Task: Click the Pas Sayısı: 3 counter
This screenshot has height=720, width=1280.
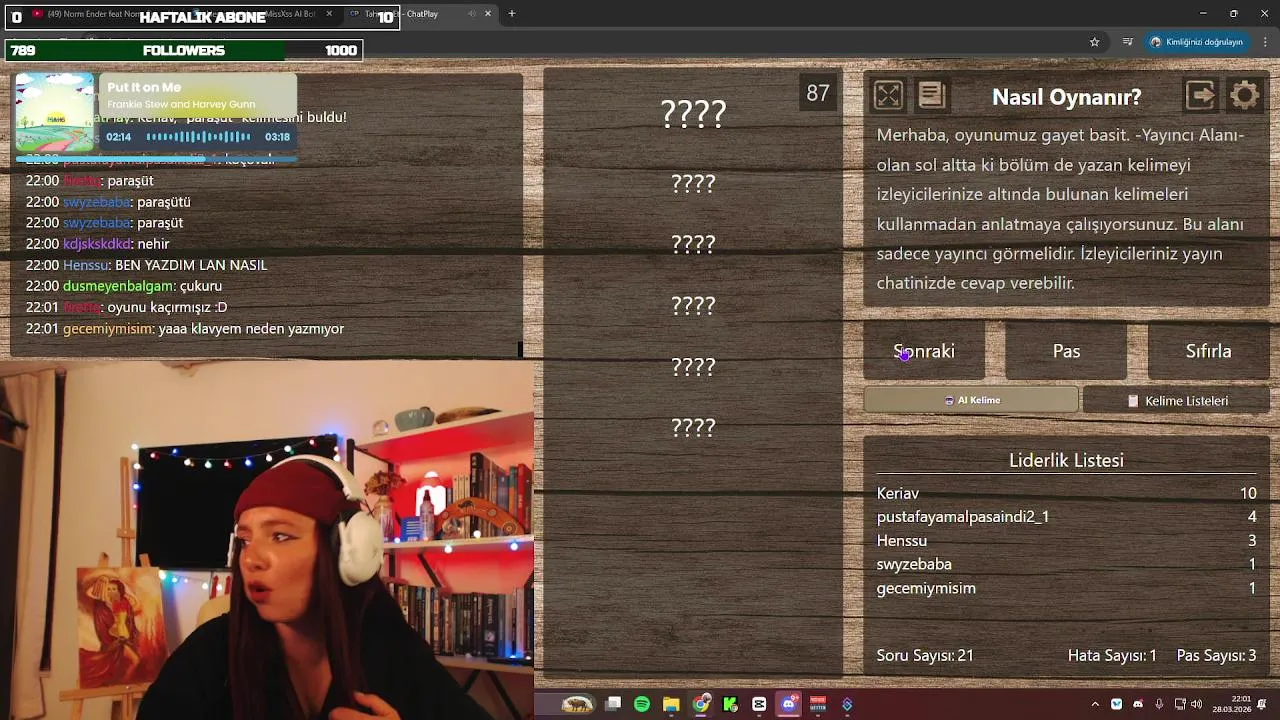Action: pos(1217,655)
